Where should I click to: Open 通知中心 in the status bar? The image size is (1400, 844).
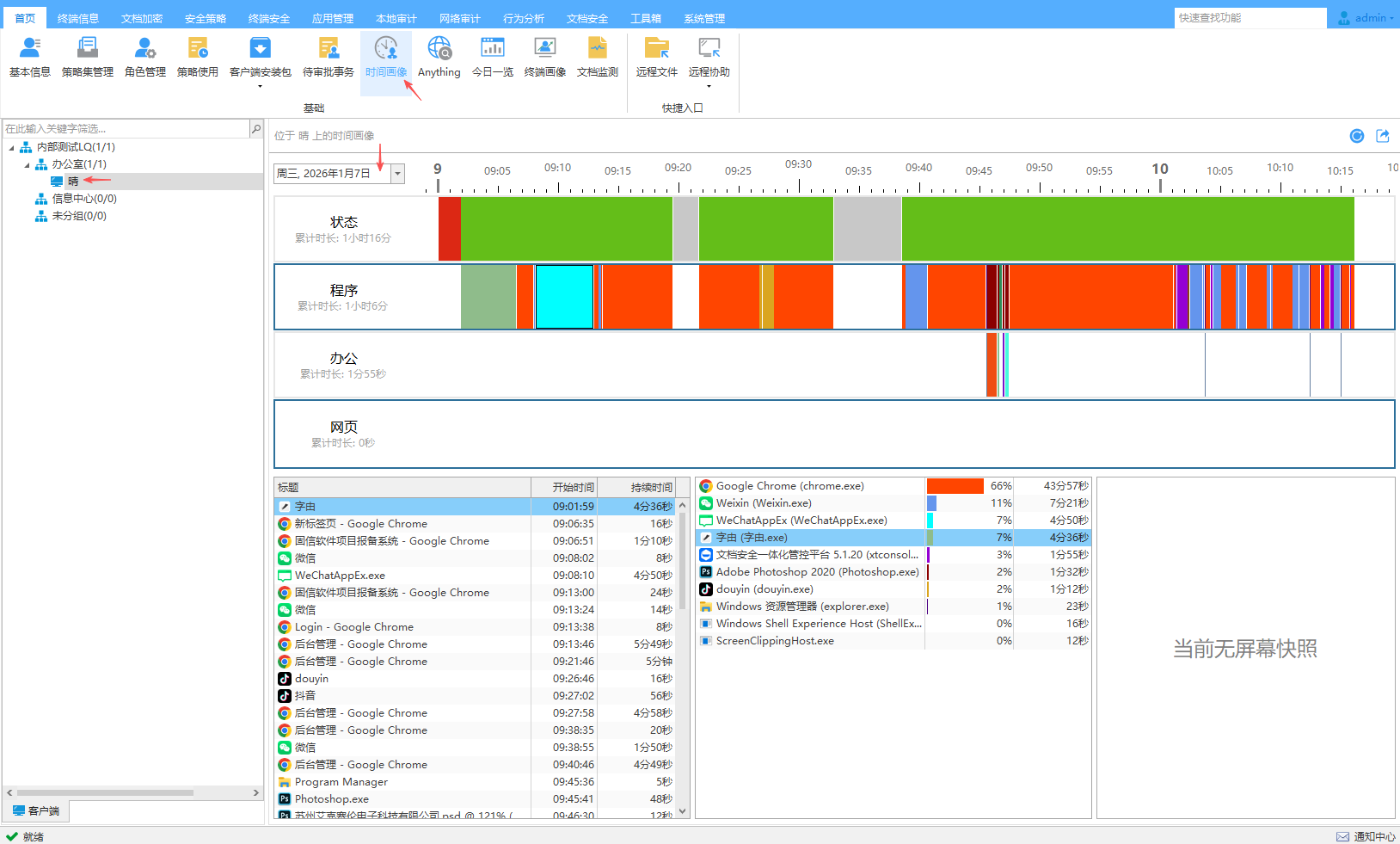tap(1366, 836)
